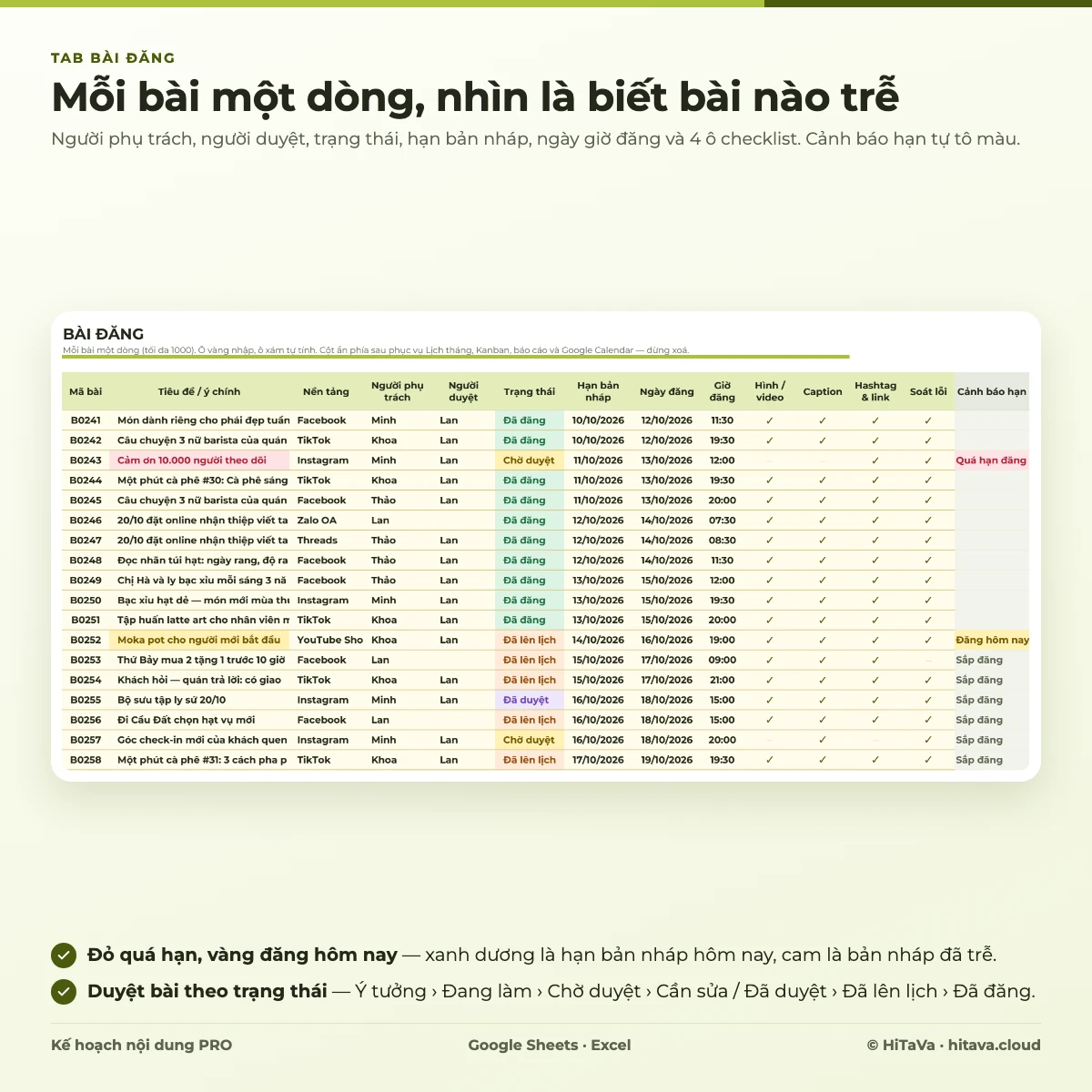
Task: Open the "Đã duyệt" status cell of B0255
Action: [x=530, y=701]
